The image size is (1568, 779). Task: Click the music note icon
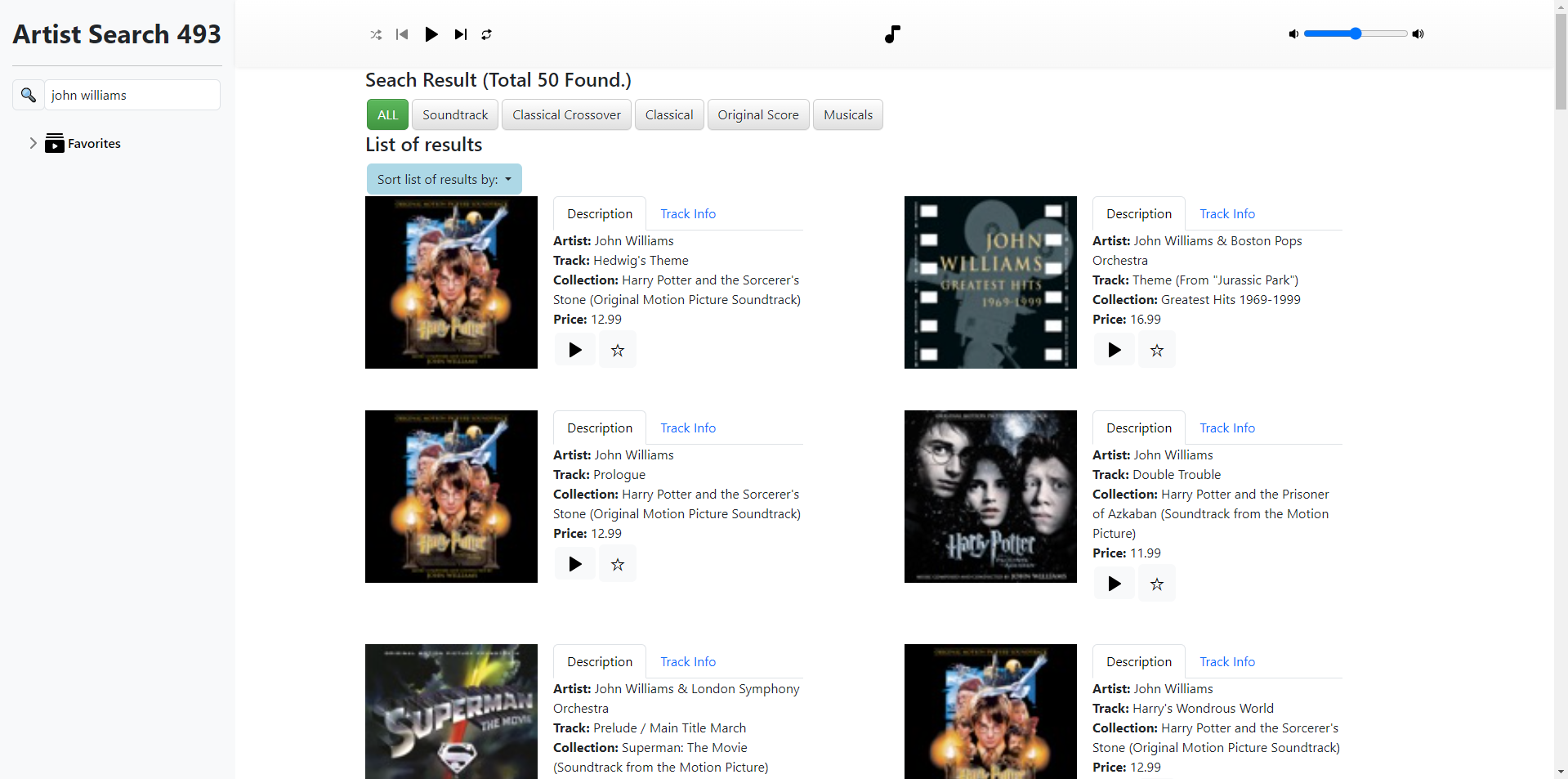pyautogui.click(x=892, y=34)
